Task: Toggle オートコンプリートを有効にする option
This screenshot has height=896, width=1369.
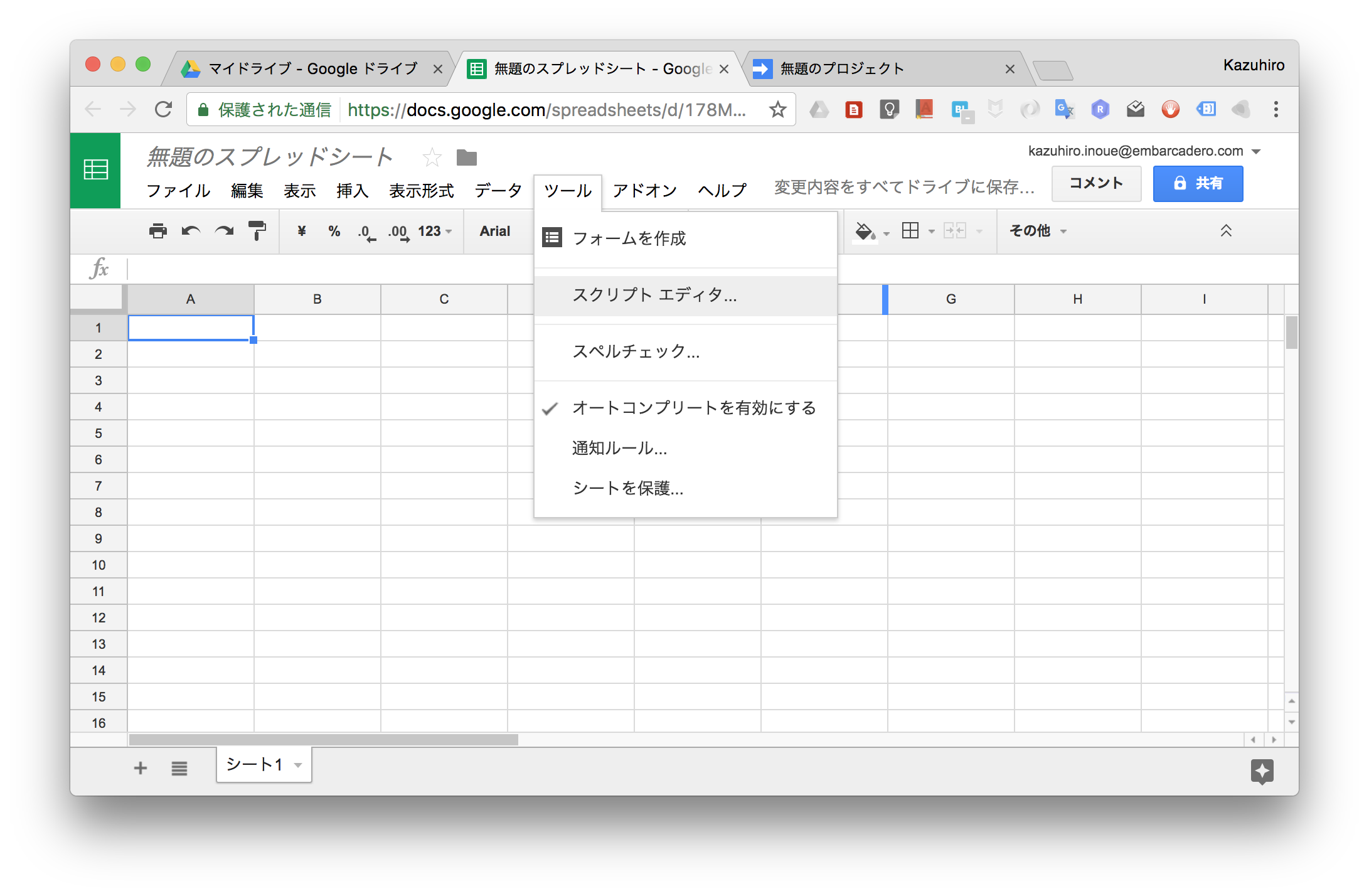Action: pyautogui.click(x=685, y=408)
